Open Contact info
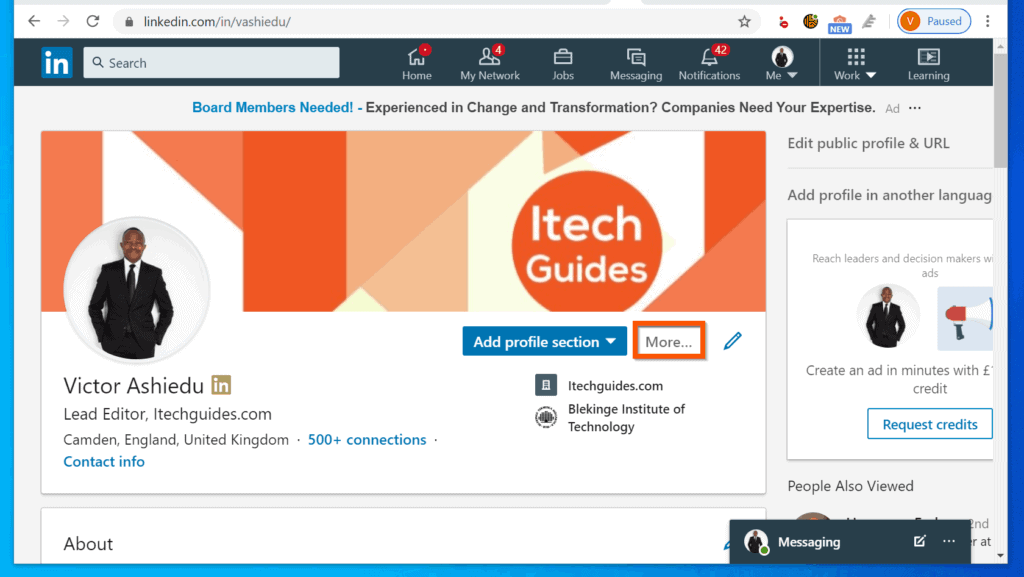 (x=103, y=461)
